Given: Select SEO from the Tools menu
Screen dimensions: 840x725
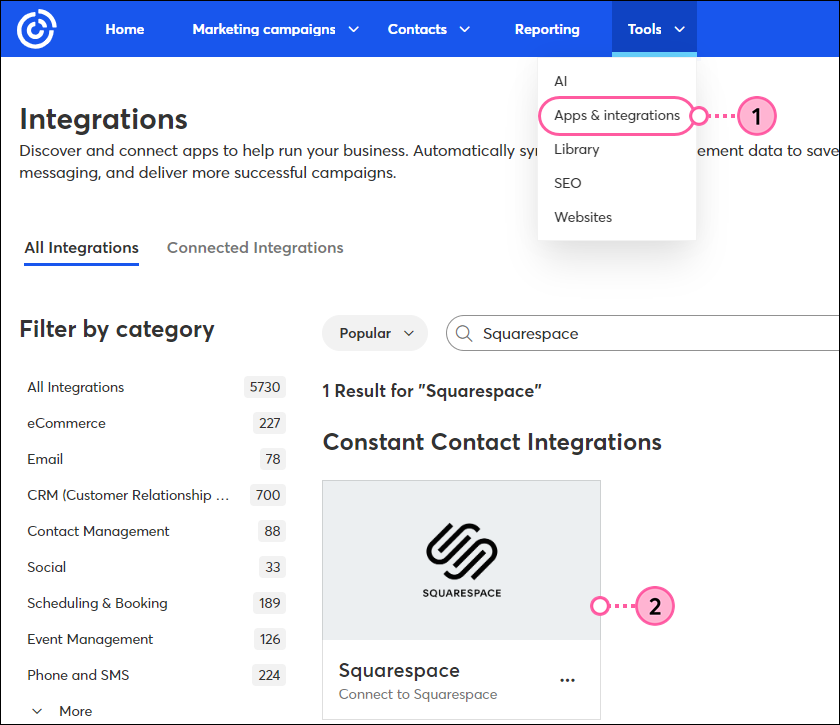Looking at the screenshot, I should click(567, 183).
